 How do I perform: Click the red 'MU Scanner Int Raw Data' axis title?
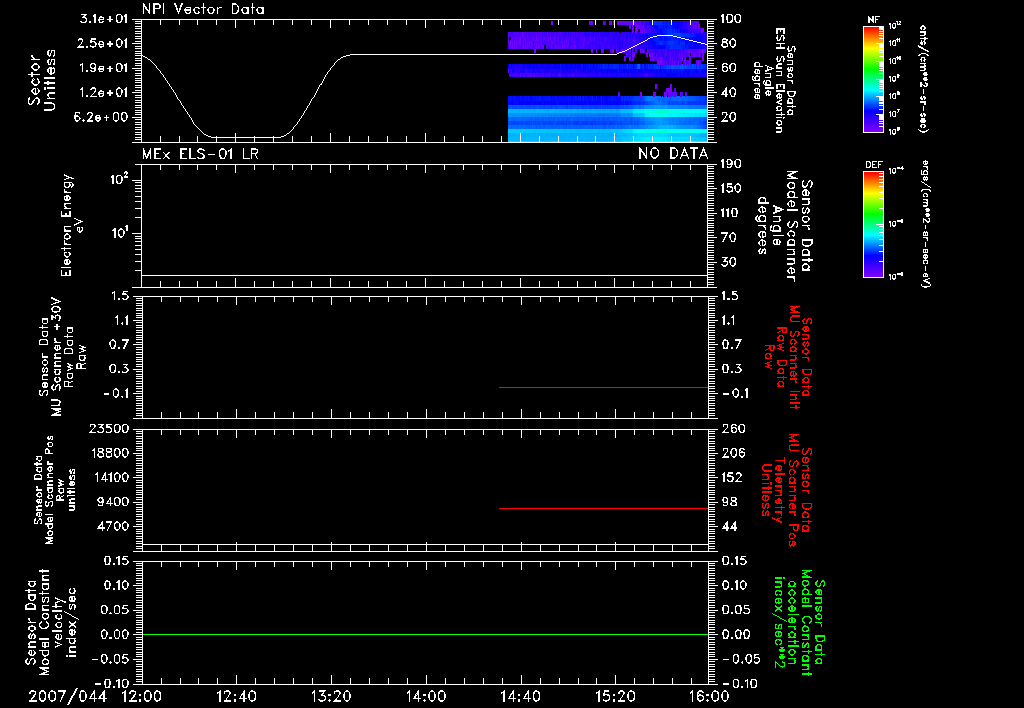point(788,357)
